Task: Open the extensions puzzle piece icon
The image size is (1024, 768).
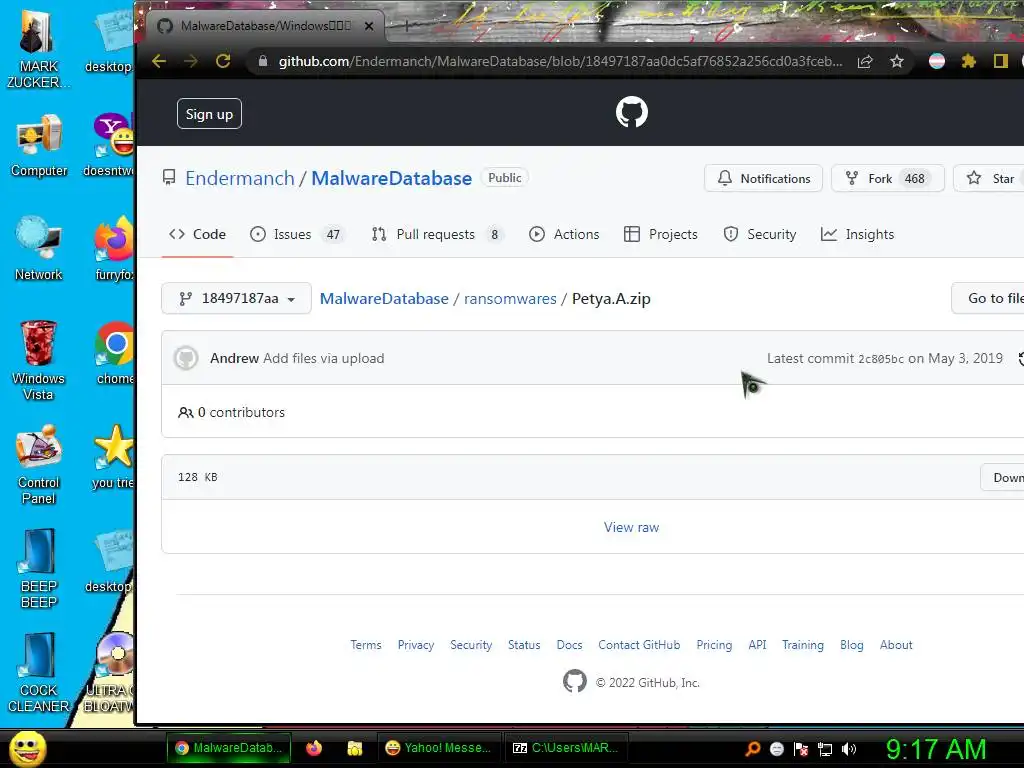Action: (968, 61)
